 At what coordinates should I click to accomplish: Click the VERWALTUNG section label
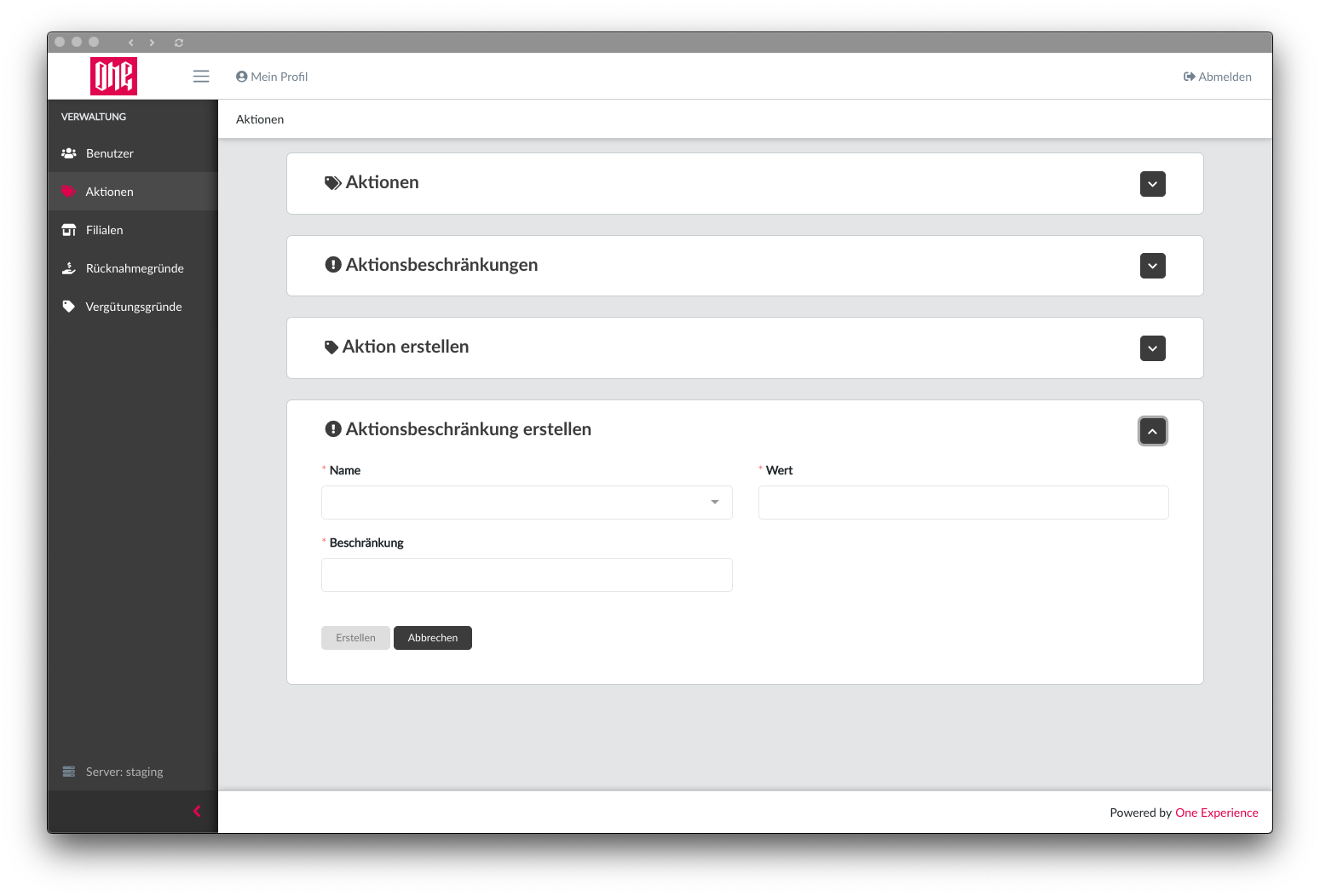coord(94,117)
